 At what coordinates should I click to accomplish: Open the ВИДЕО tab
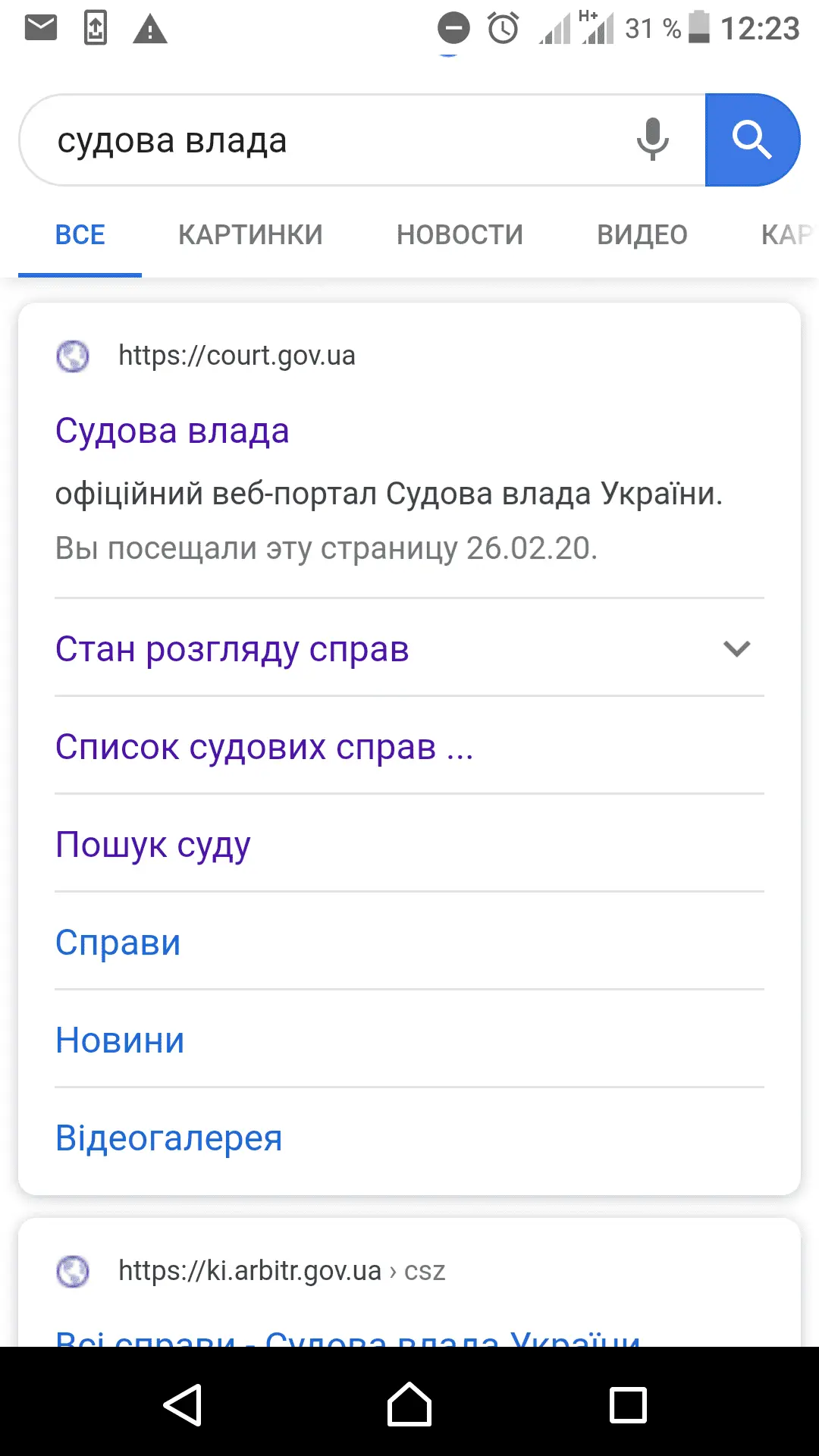[642, 235]
